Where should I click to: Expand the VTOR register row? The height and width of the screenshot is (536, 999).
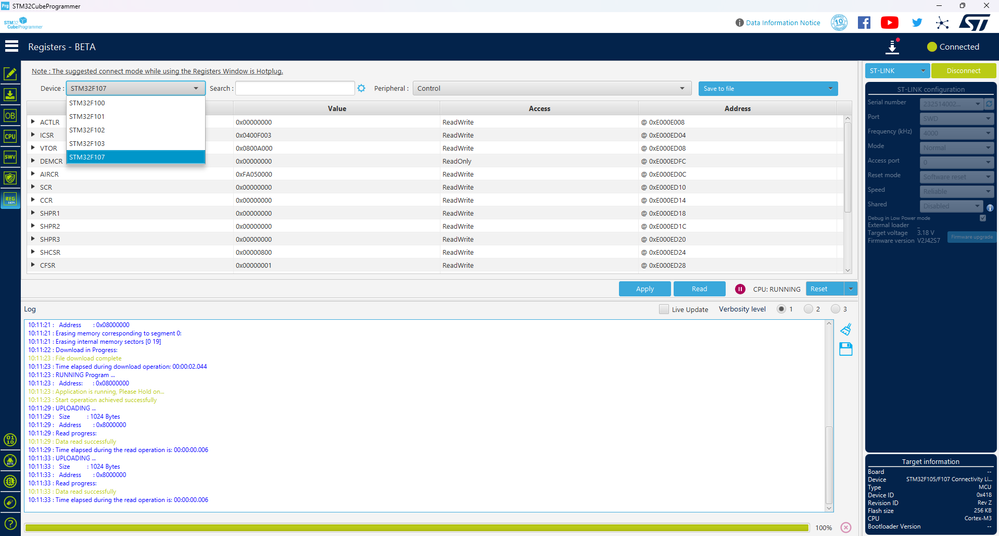coord(33,148)
